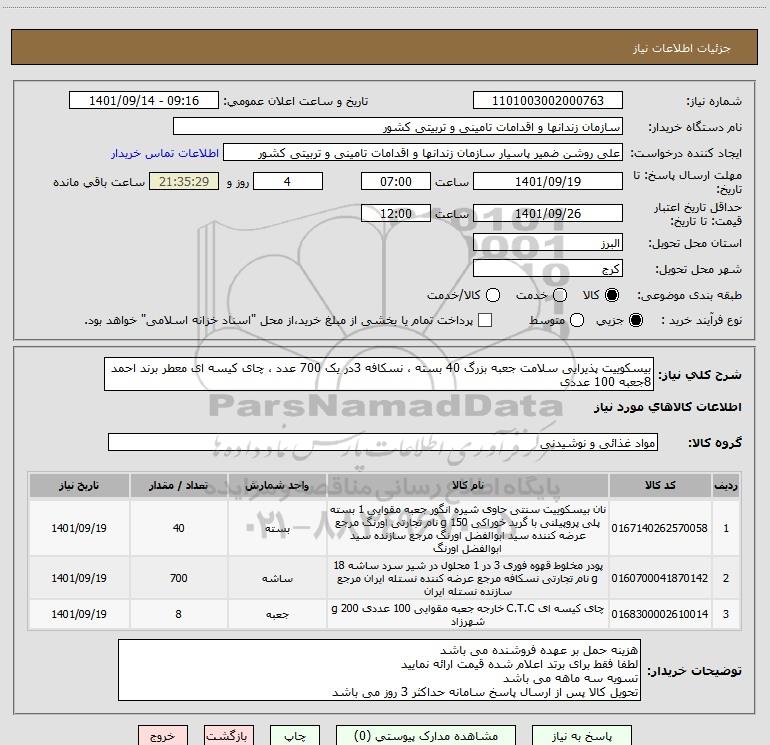The width and height of the screenshot is (770, 745).
Task: Select the کالا radio button
Action: [x=612, y=295]
